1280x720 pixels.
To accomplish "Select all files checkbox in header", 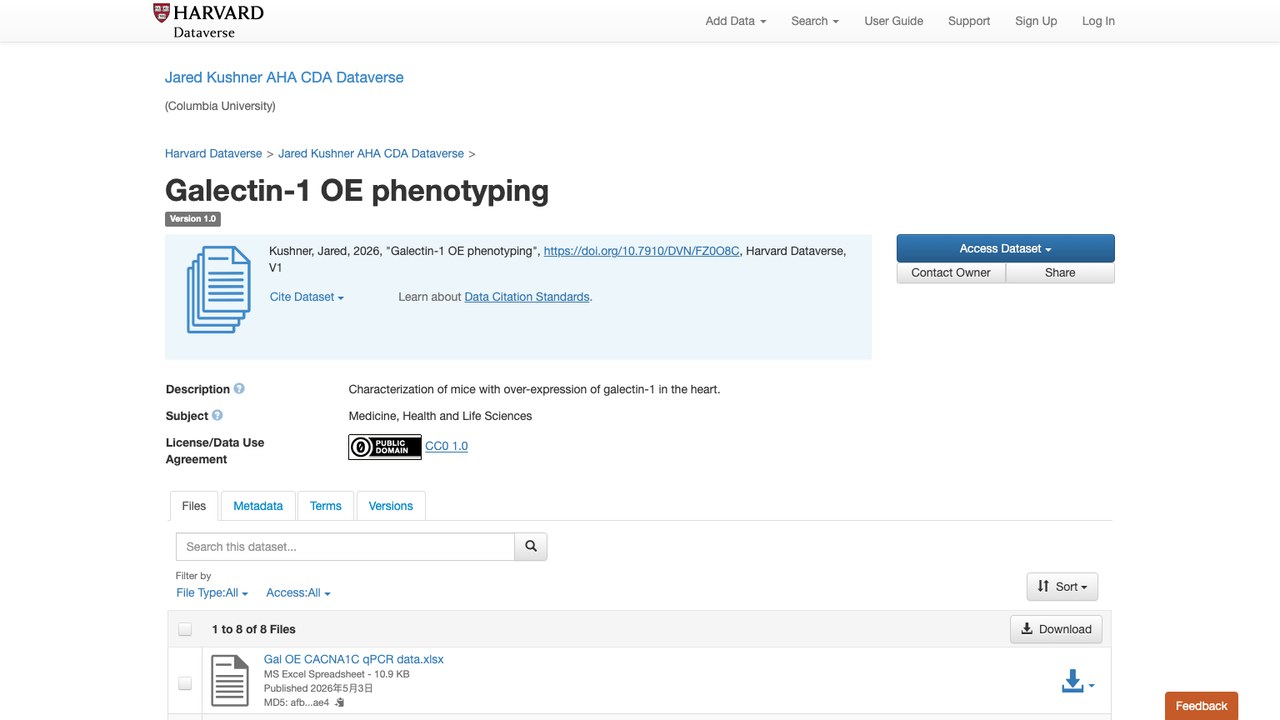I will click(185, 629).
